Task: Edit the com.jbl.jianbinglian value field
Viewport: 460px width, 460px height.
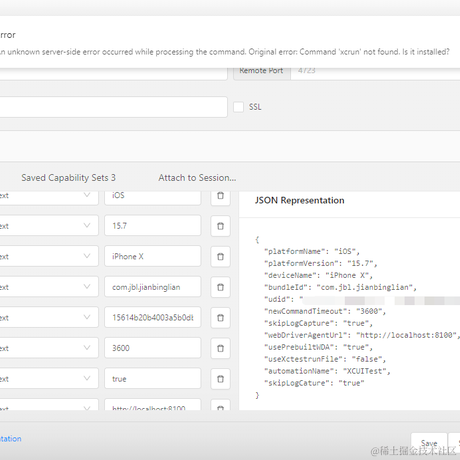Action: tap(153, 287)
